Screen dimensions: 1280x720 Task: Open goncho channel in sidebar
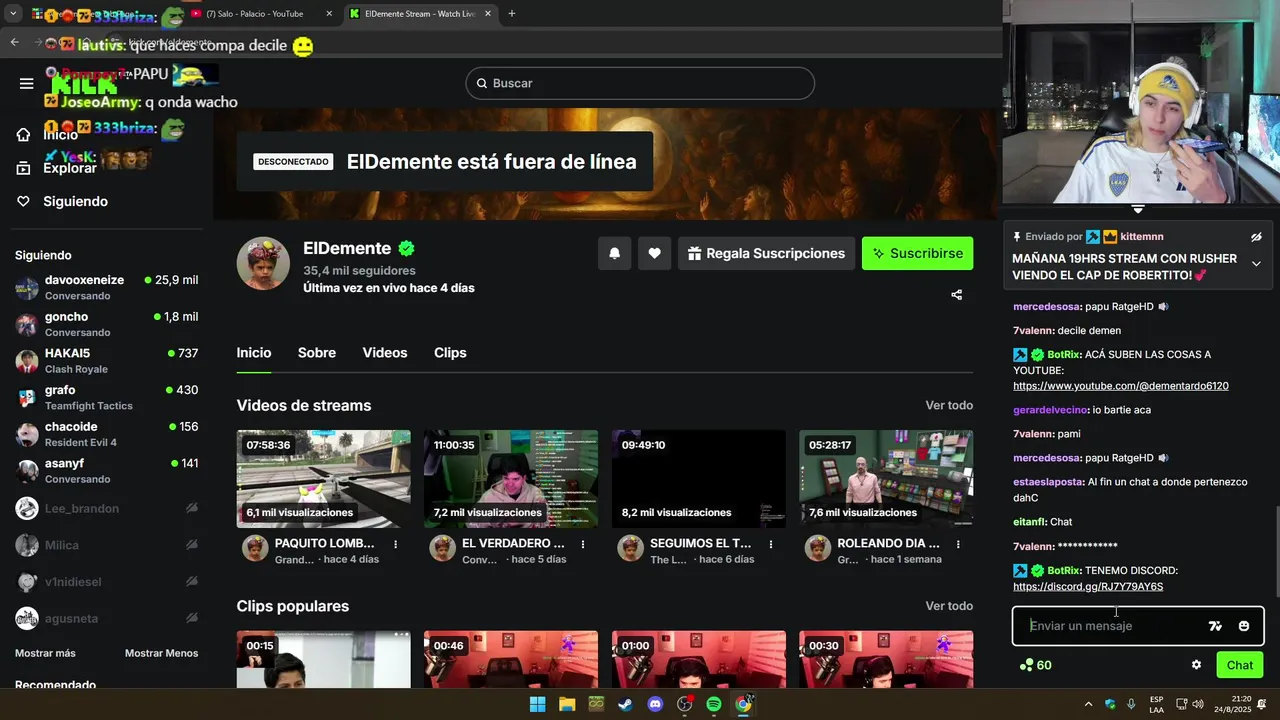pyautogui.click(x=106, y=324)
